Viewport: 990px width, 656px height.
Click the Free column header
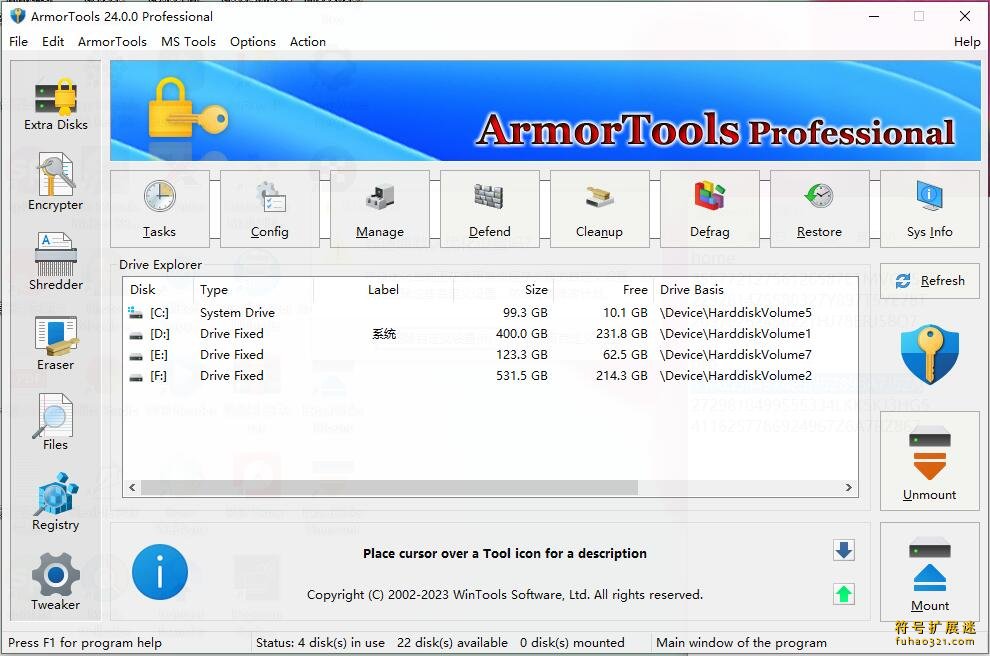pos(603,290)
